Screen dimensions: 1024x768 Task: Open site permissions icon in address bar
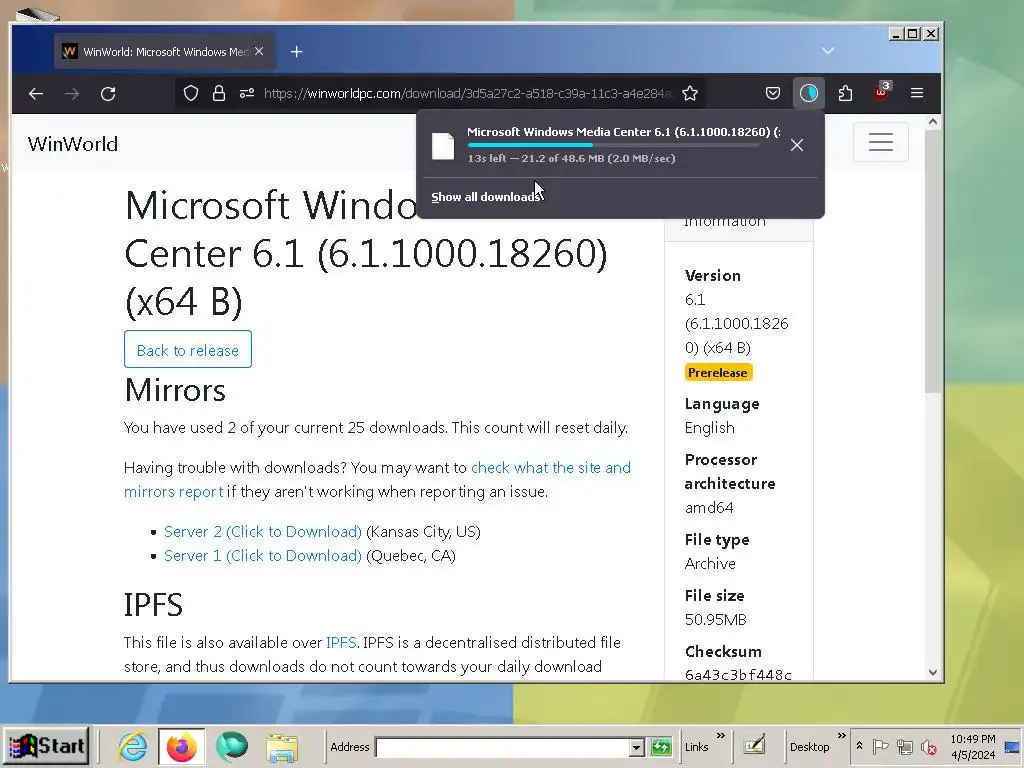tap(247, 93)
